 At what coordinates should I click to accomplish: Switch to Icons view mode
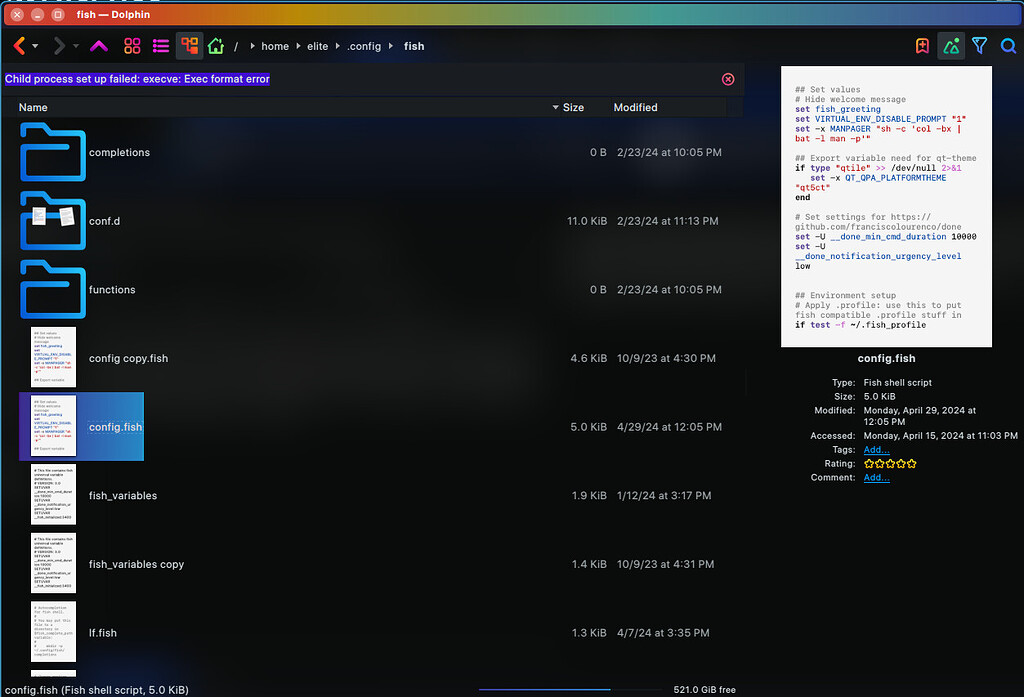tap(132, 46)
